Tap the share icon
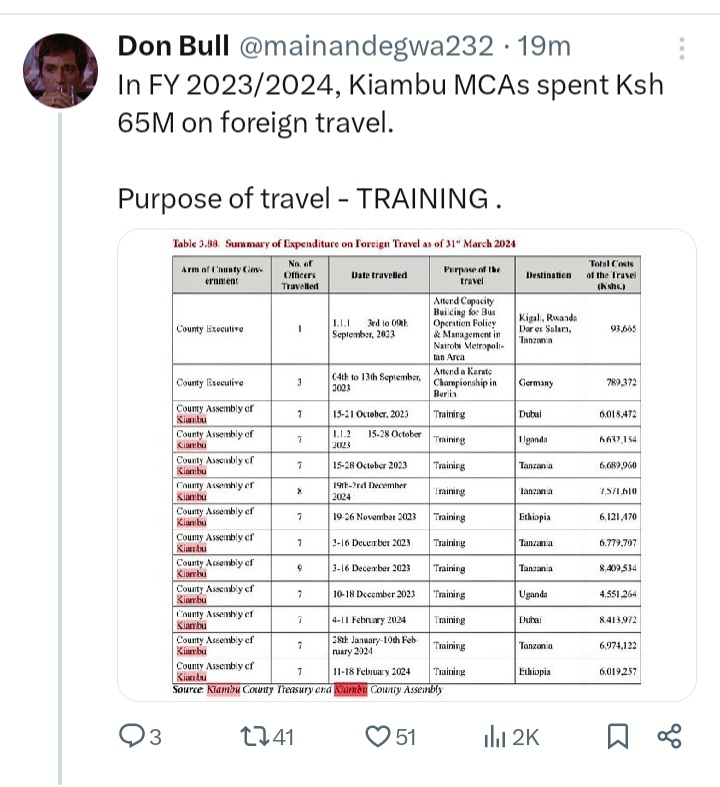720x787 pixels. (669, 738)
